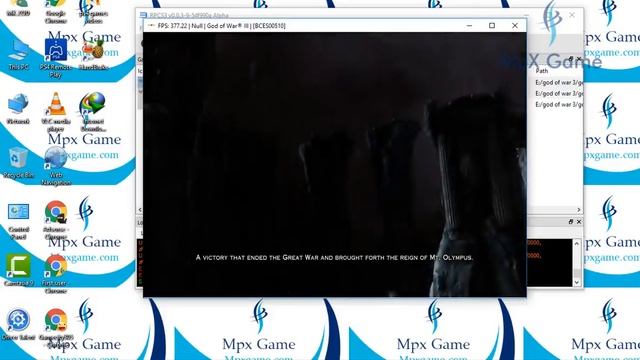Select the third E:/god of war 3 path row

click(x=558, y=104)
